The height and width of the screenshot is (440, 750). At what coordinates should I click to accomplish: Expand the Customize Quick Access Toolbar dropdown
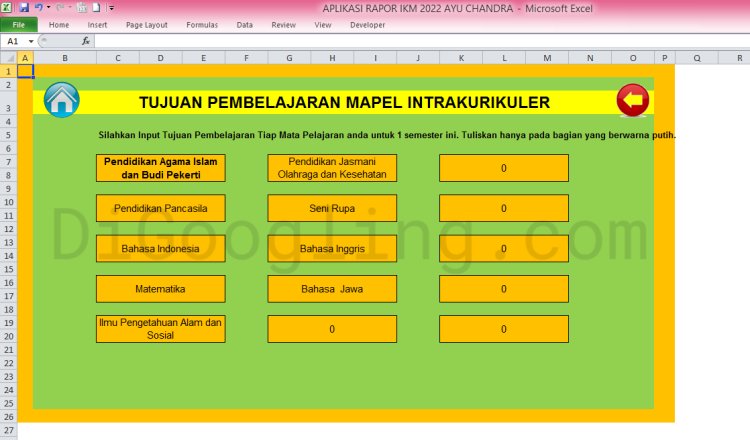point(111,7)
